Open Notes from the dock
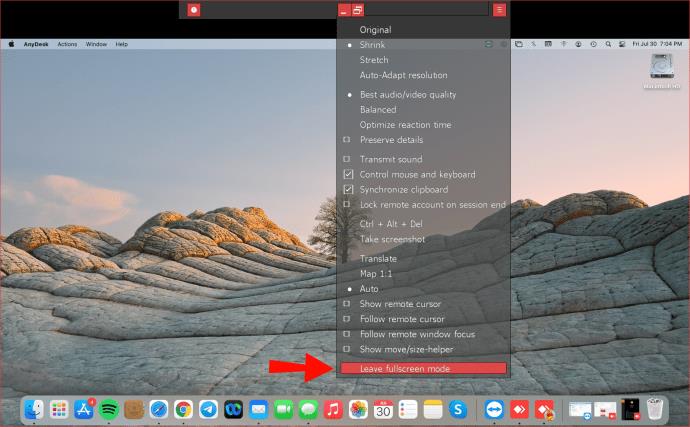The height and width of the screenshot is (427, 690). click(x=433, y=409)
